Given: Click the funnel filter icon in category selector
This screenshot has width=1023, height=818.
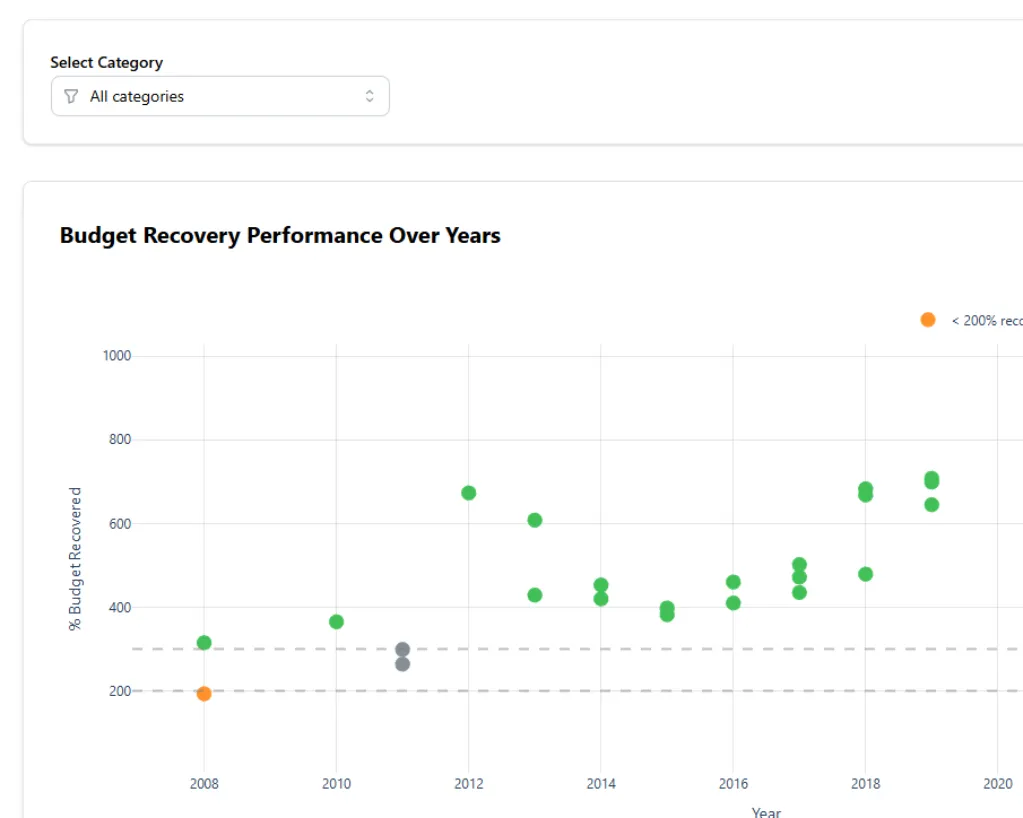Looking at the screenshot, I should click(x=71, y=97).
